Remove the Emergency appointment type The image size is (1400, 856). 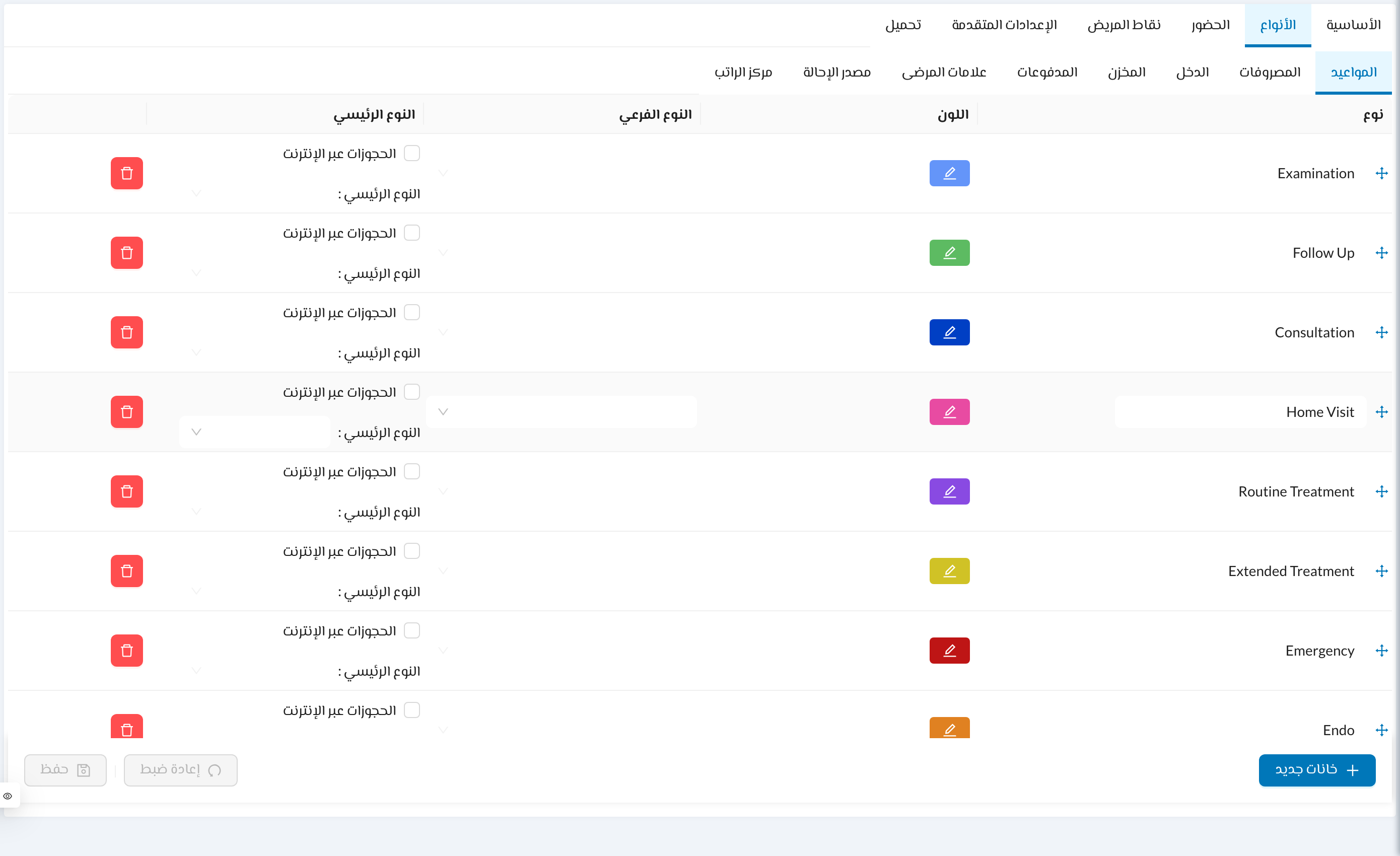(x=127, y=651)
